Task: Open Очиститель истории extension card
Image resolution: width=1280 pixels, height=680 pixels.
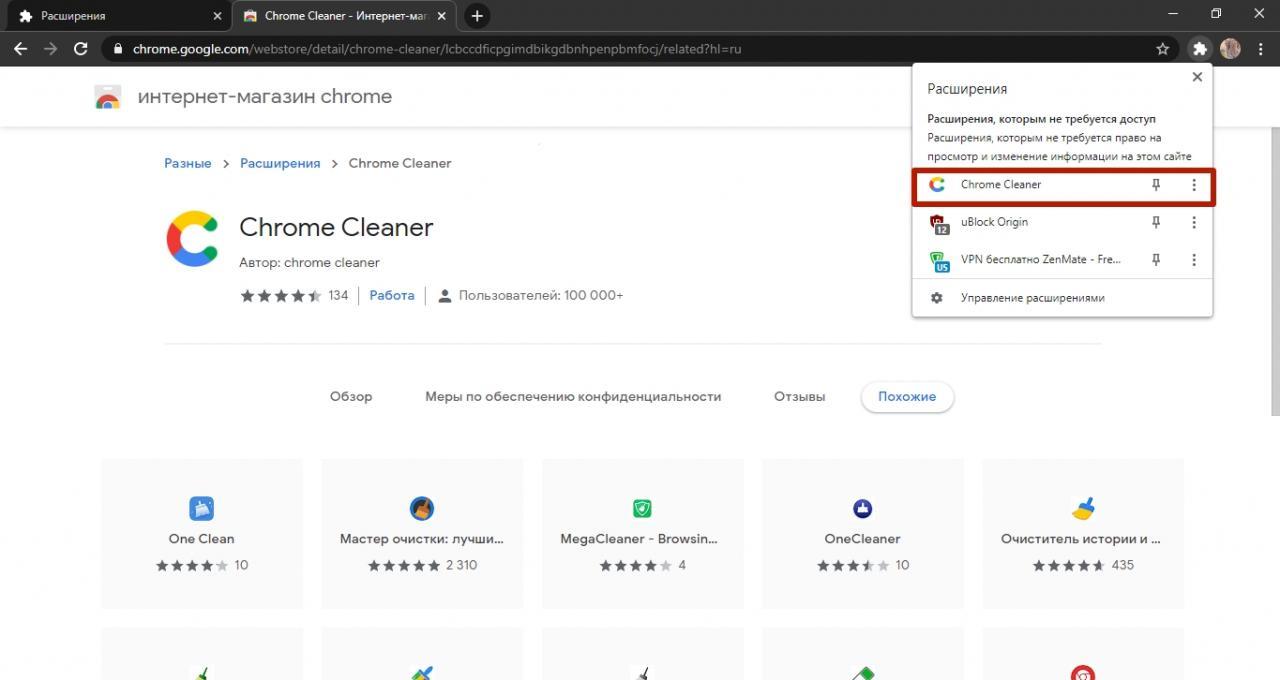Action: tap(1082, 534)
